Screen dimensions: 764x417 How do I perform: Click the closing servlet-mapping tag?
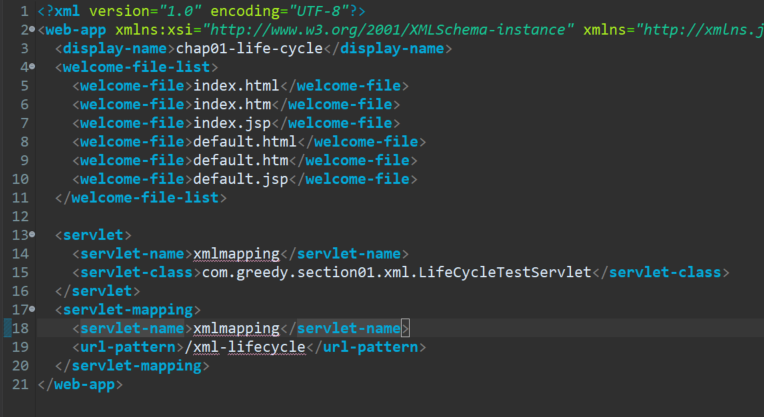pyautogui.click(x=132, y=366)
